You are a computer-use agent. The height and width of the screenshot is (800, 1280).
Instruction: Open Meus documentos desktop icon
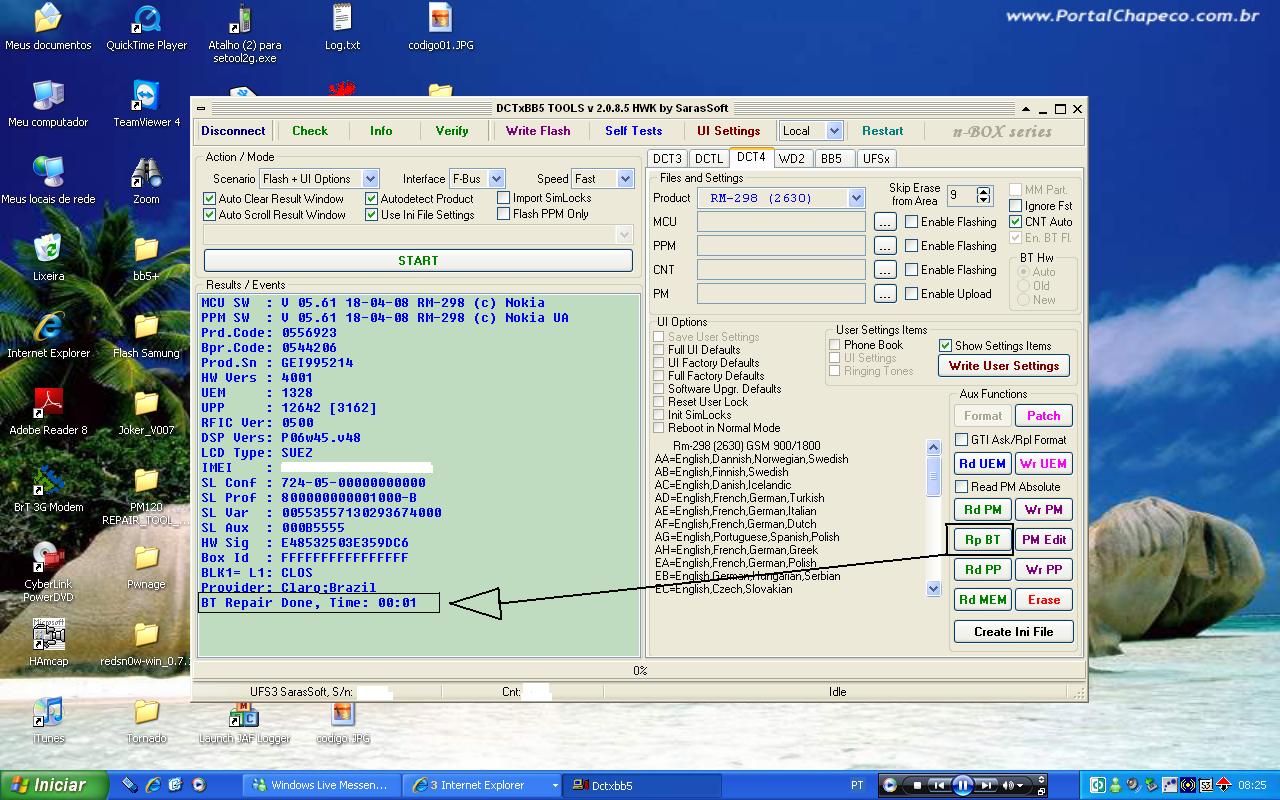point(47,28)
